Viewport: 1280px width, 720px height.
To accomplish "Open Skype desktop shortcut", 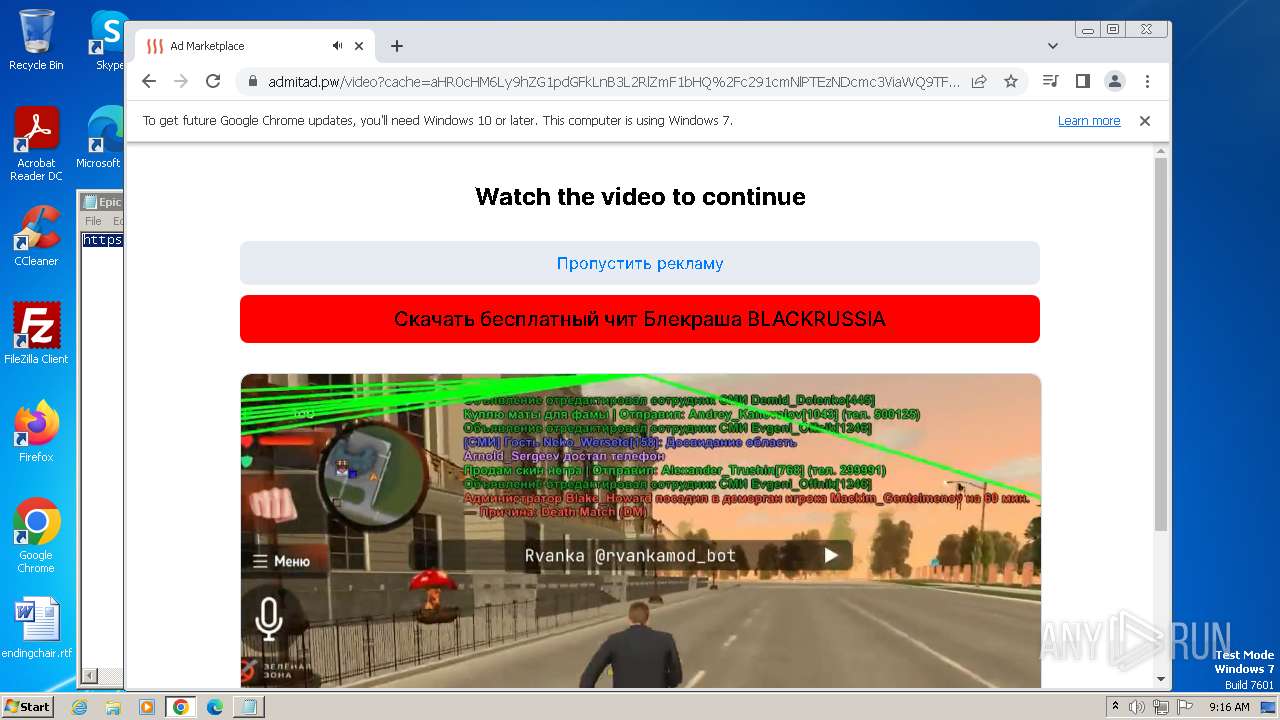I will [108, 40].
